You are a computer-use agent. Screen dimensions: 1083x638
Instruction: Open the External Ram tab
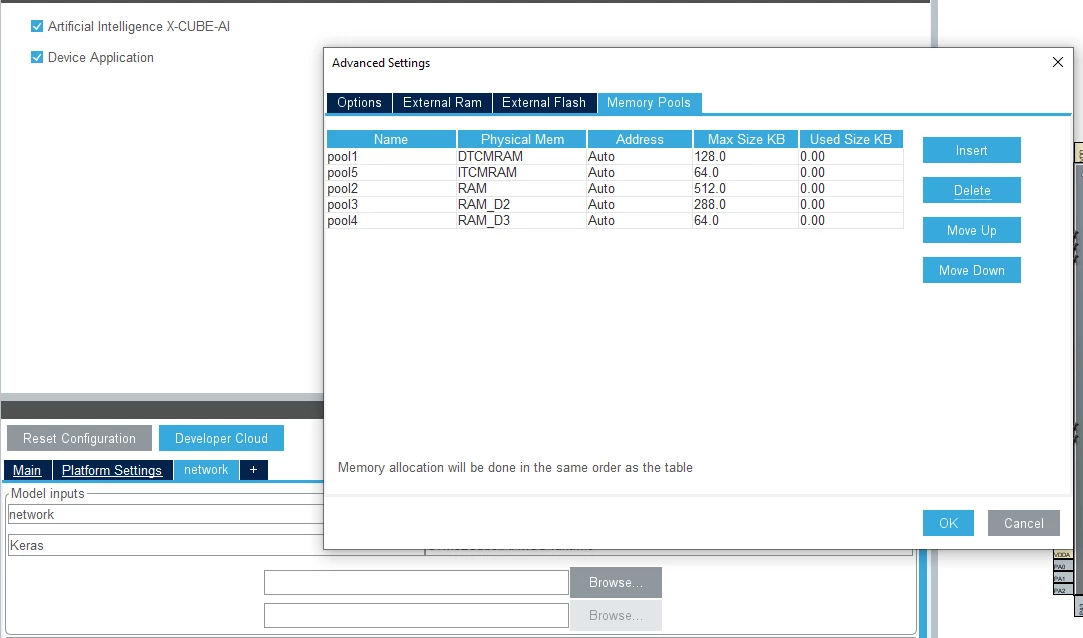(x=442, y=102)
